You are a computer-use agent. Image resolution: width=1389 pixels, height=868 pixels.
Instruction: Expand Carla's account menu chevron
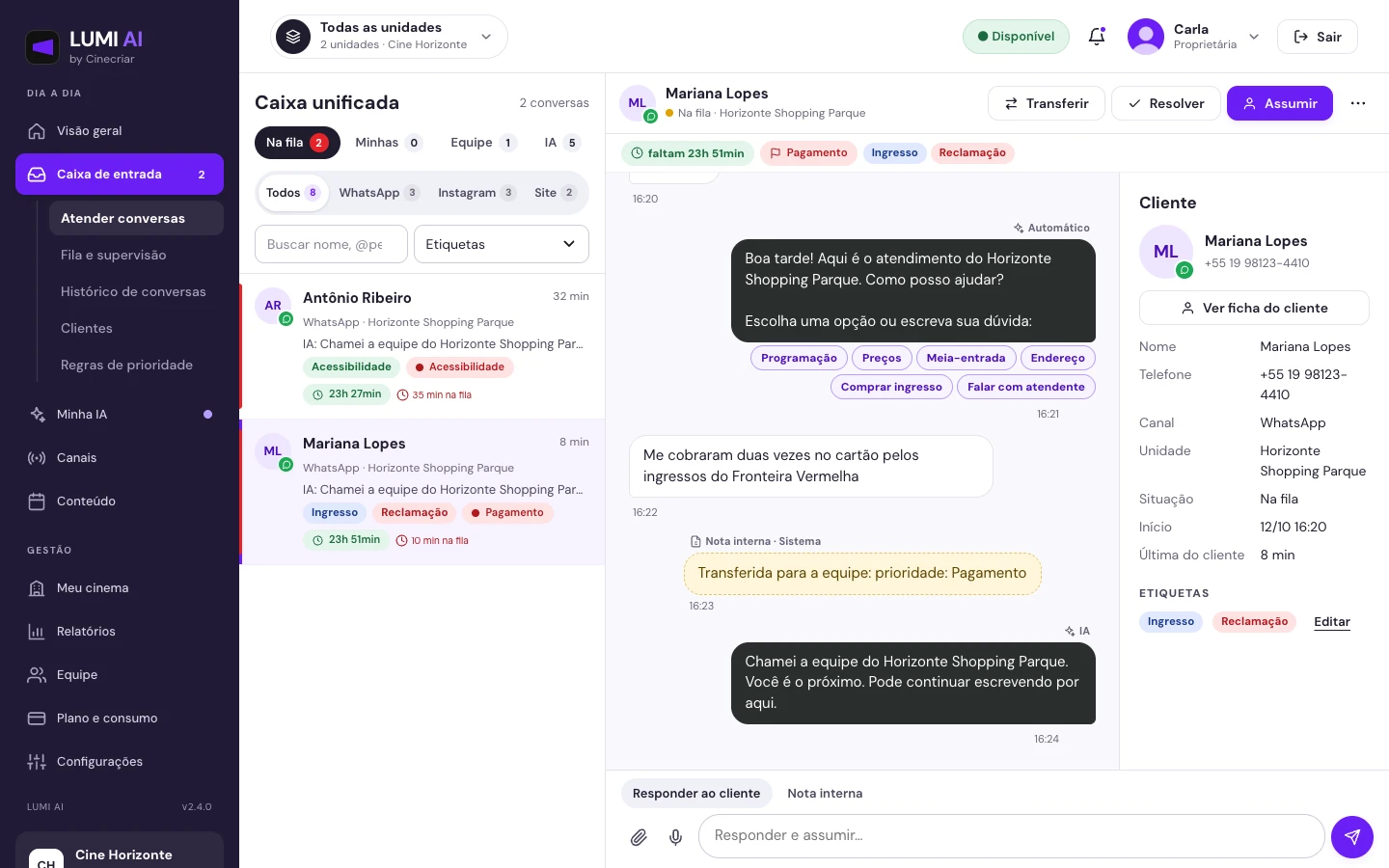1254,37
